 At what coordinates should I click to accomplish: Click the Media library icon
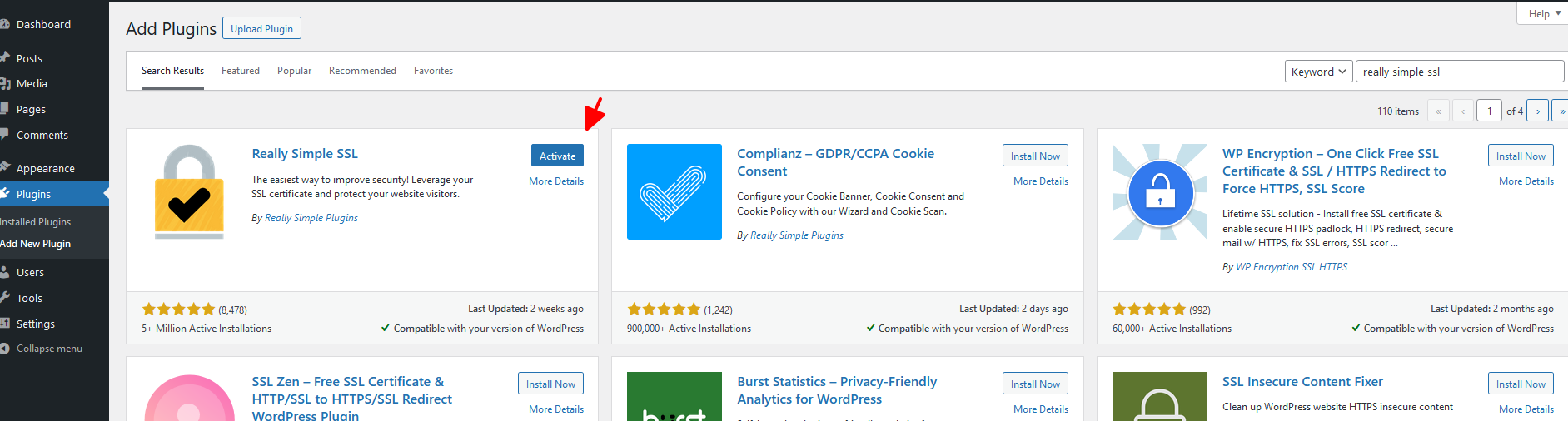click(4, 83)
